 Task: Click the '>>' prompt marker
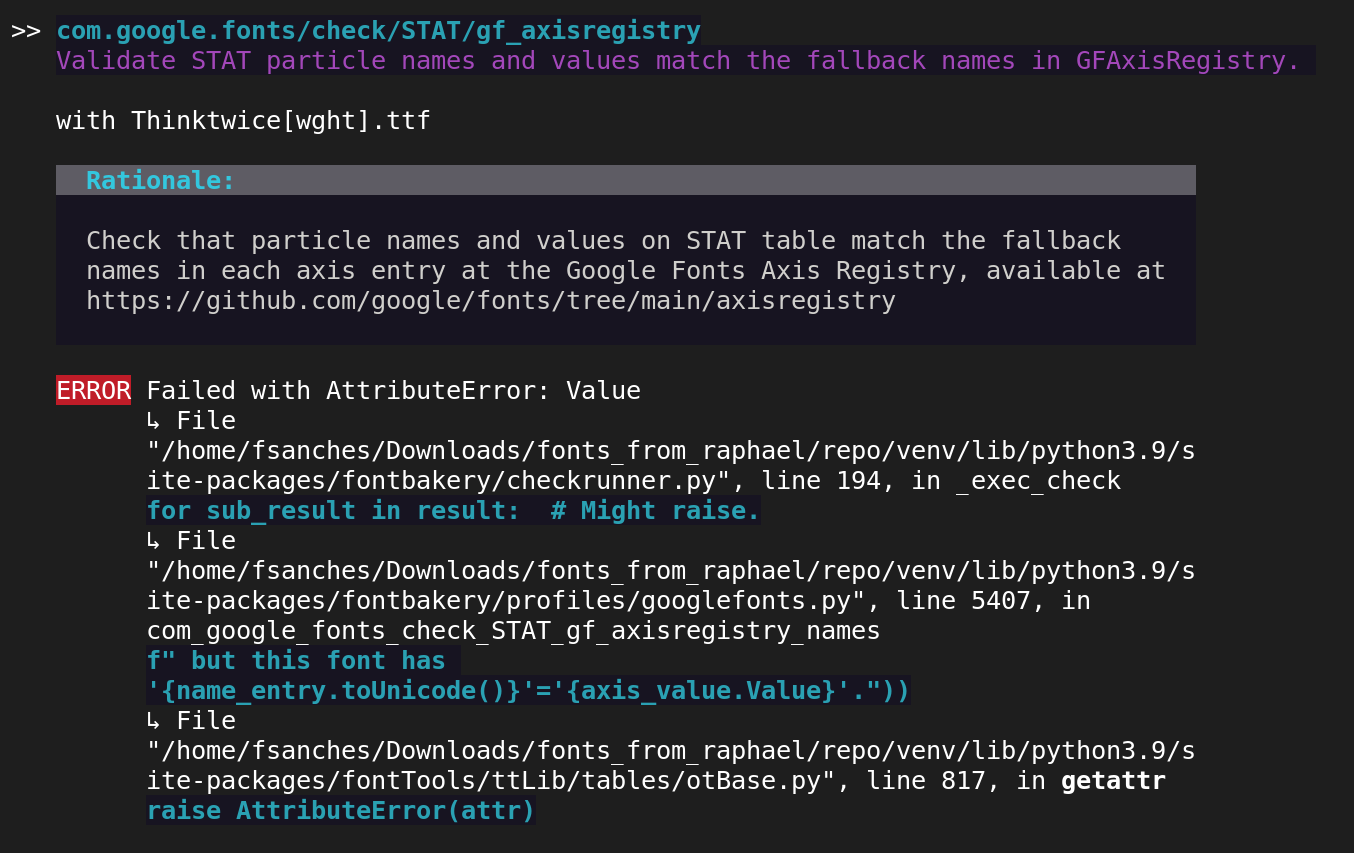click(x=29, y=30)
